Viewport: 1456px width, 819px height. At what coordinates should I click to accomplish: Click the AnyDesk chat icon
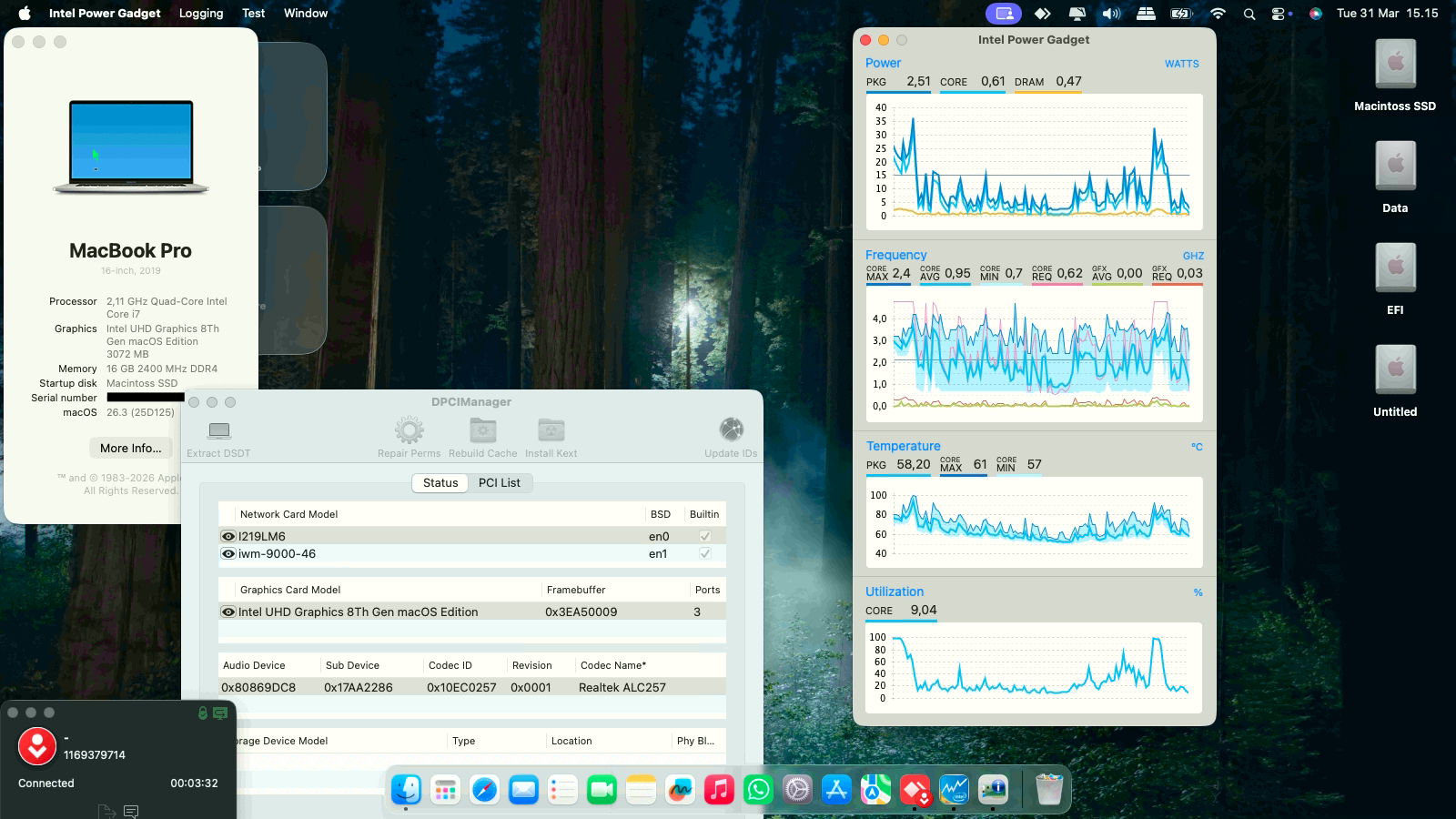pyautogui.click(x=131, y=811)
